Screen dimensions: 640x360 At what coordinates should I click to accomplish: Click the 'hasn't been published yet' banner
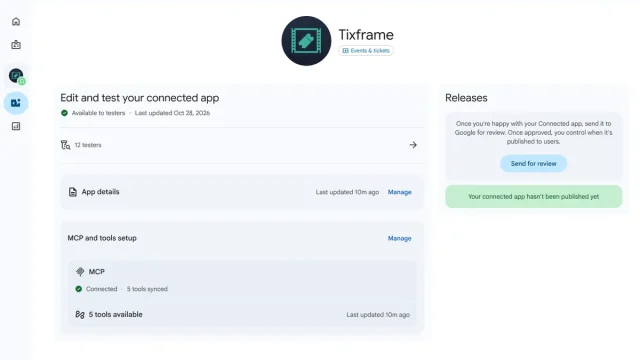point(533,196)
